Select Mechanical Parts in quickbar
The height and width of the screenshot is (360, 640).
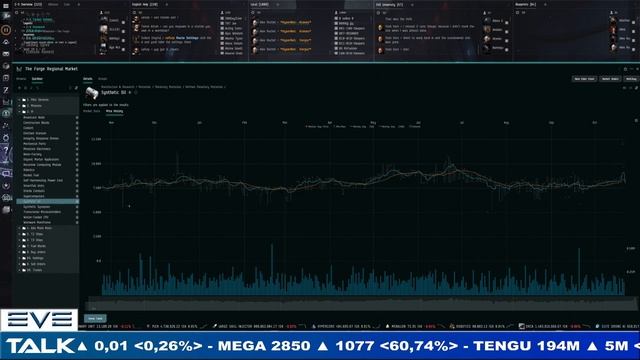(47, 144)
